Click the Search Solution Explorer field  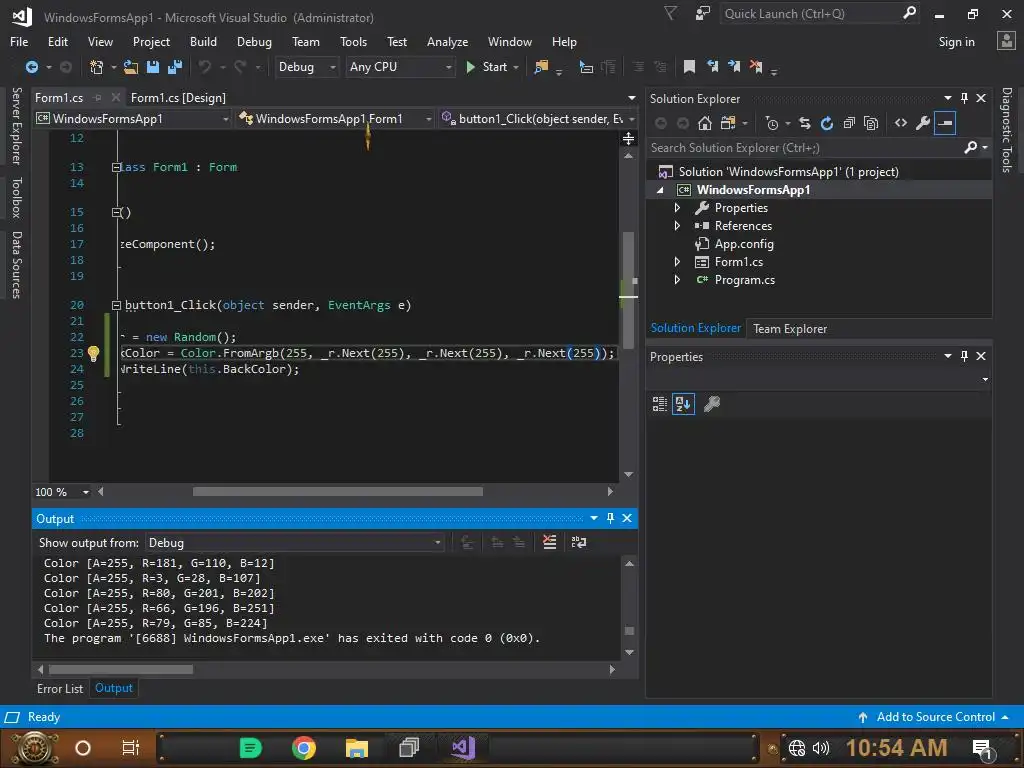click(818, 148)
